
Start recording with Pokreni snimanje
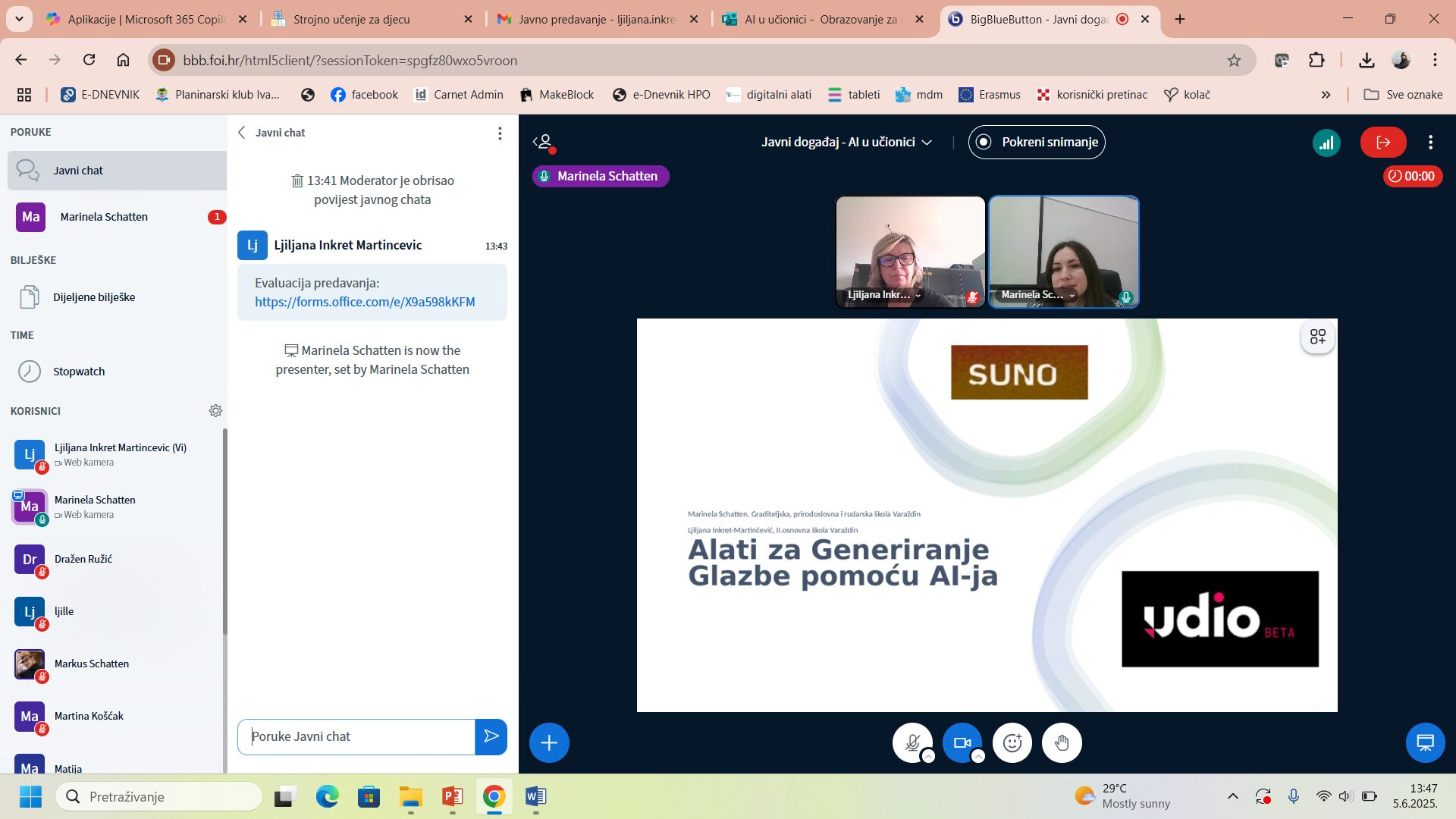(x=1036, y=142)
